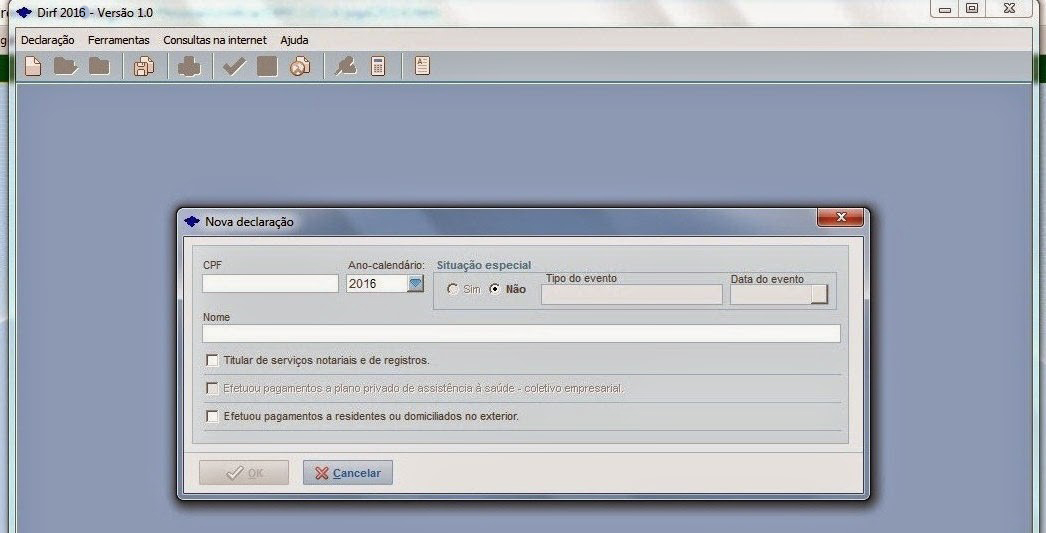Screen dimensions: 1046x533
Task: Click the closed folder icon in toolbar
Action: 99,66
